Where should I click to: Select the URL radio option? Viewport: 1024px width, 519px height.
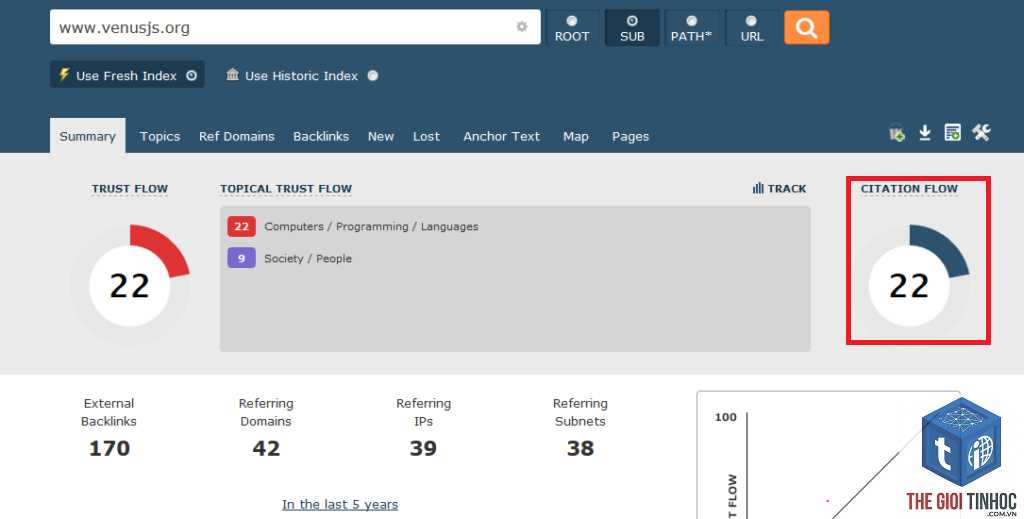coord(752,28)
